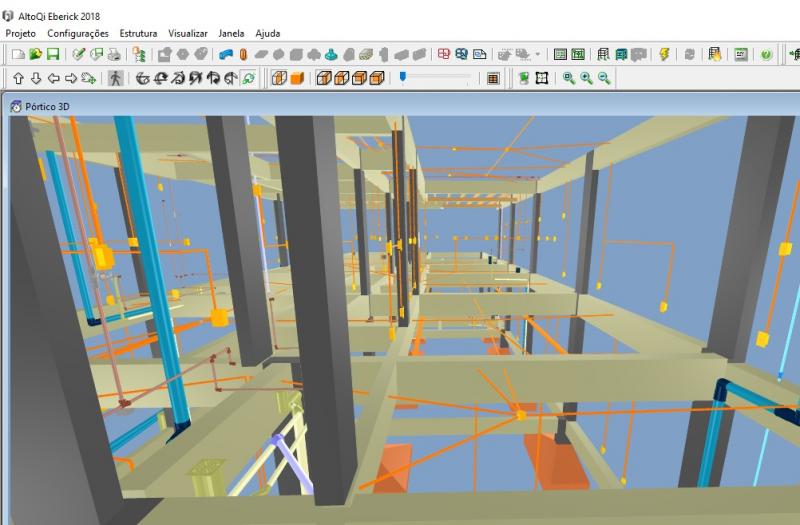Screen dimensions: 800x525
Task: Click the teal building structure icon
Action: click(x=621, y=54)
